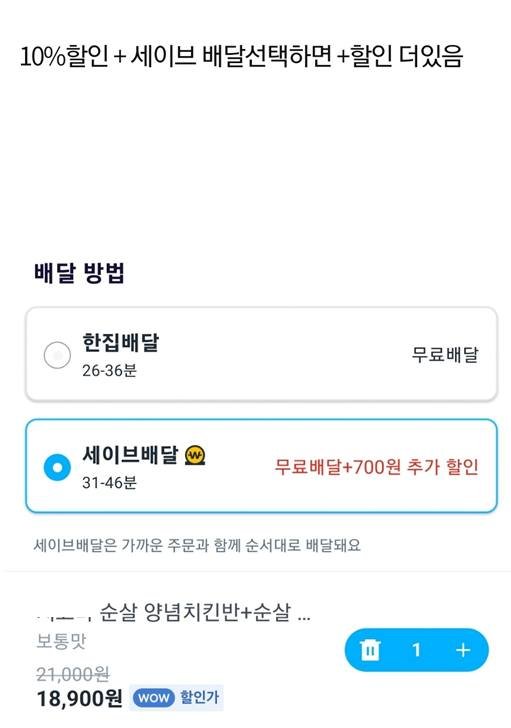Viewport: 511px width, 728px height.
Task: Expand the truncated menu name ellipsis
Action: tap(304, 618)
